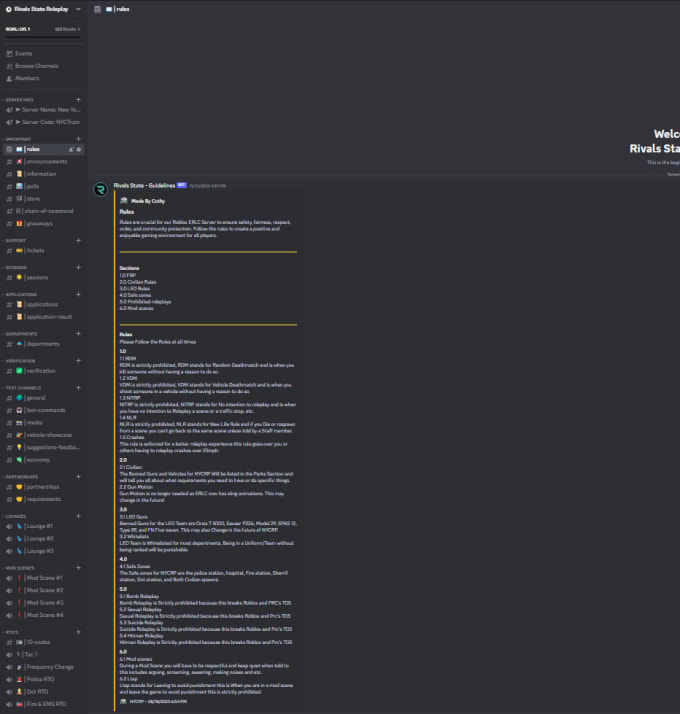680x714 pixels.
Task: Add a channel to TEXT CHANNELS category
Action: click(78, 388)
